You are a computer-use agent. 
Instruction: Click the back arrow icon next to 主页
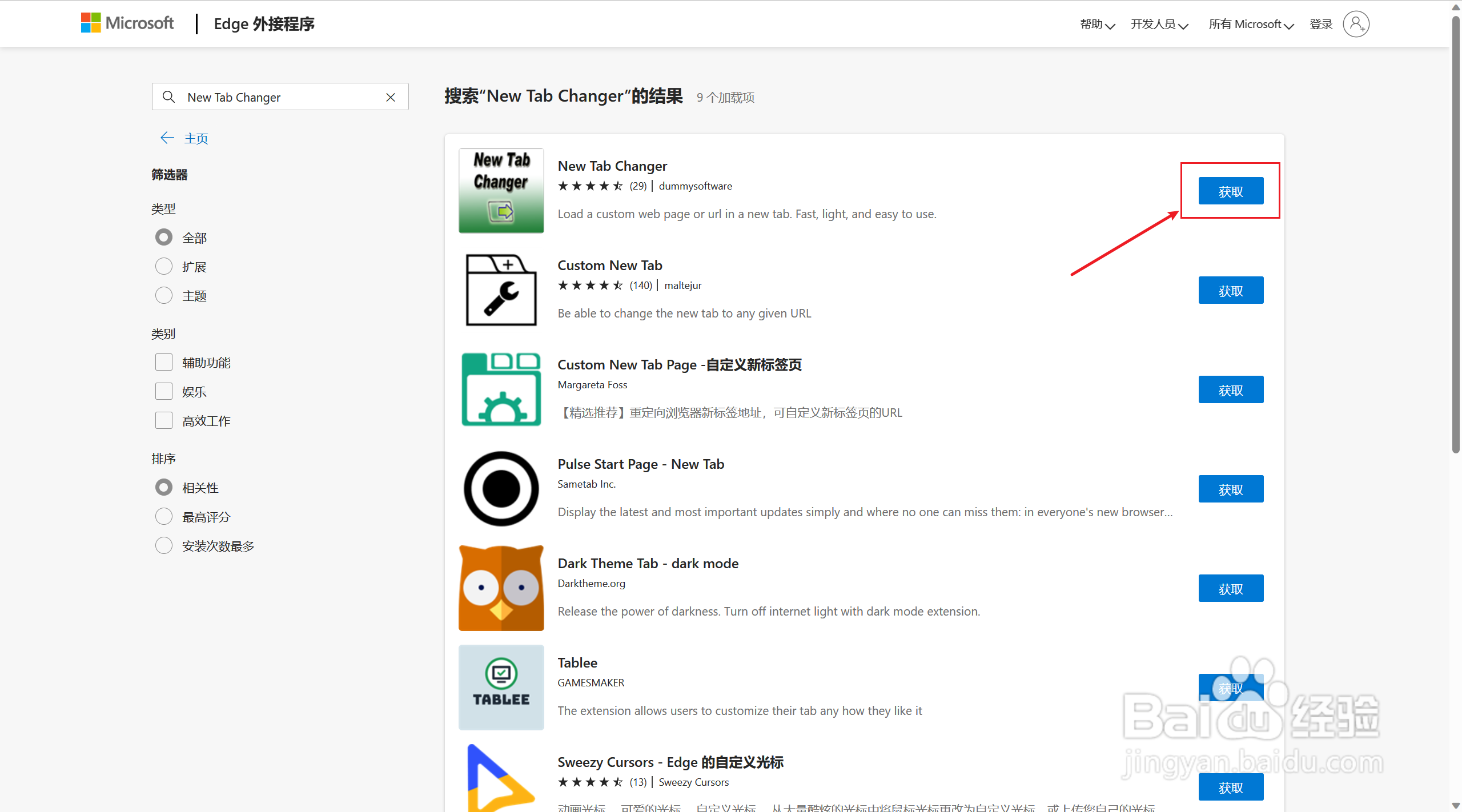[x=167, y=138]
